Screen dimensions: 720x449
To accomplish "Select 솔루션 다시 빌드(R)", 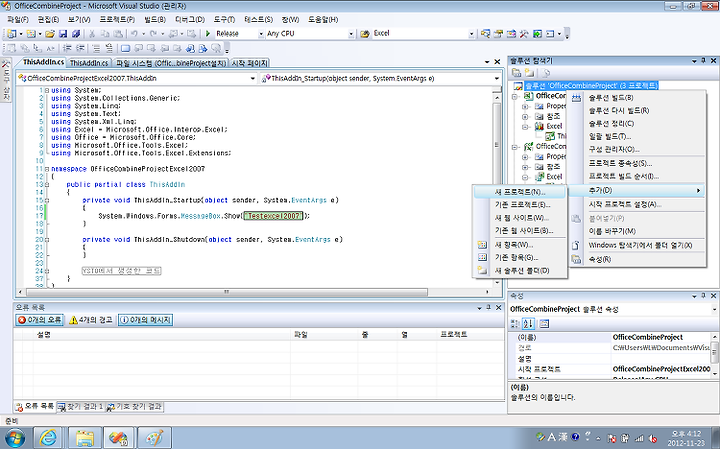I will click(636, 111).
